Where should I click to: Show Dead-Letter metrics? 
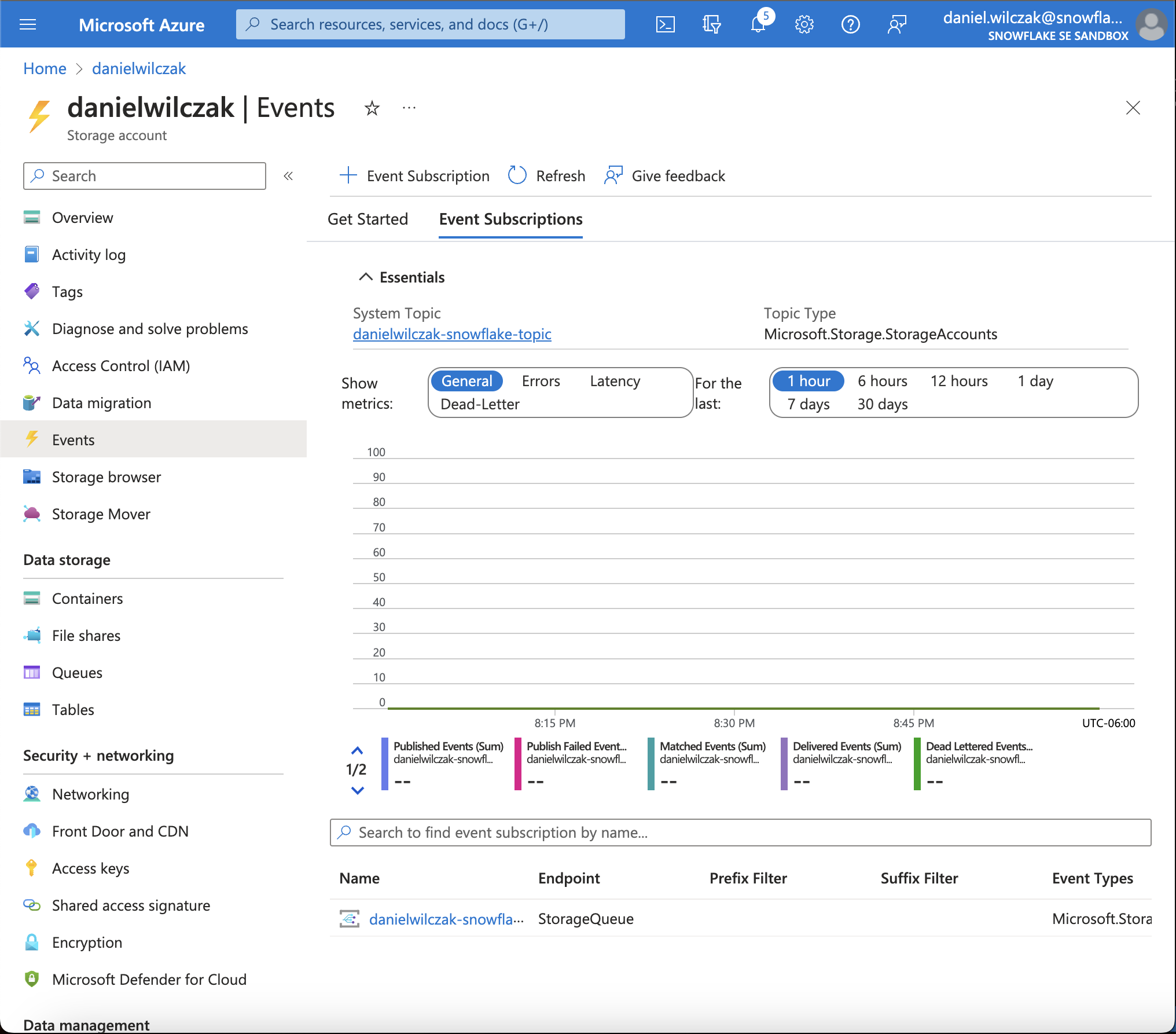480,404
